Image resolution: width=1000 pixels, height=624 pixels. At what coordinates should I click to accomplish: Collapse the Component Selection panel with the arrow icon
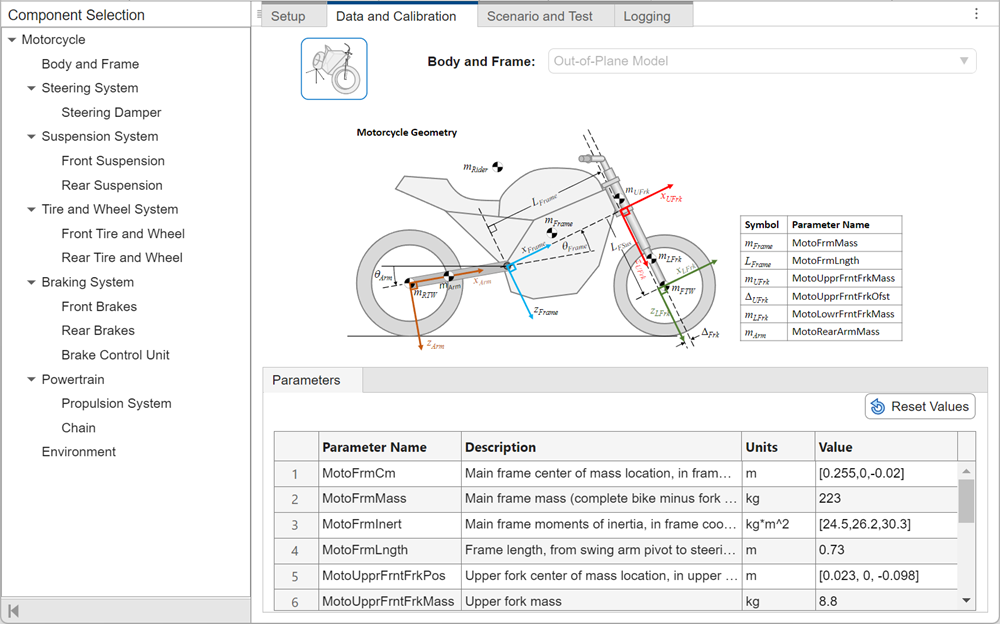(x=14, y=613)
